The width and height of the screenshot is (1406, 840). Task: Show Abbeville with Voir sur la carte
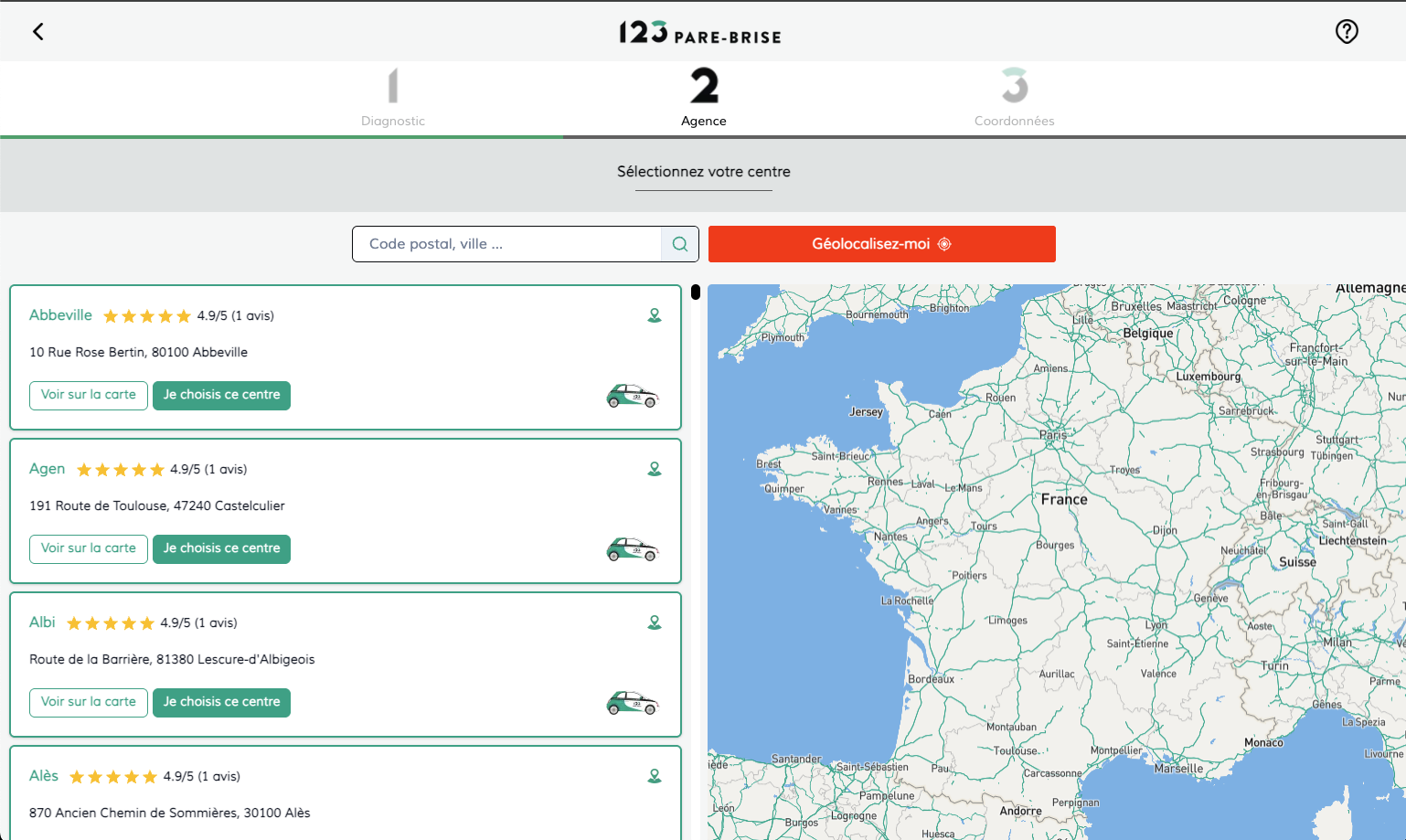[89, 396]
